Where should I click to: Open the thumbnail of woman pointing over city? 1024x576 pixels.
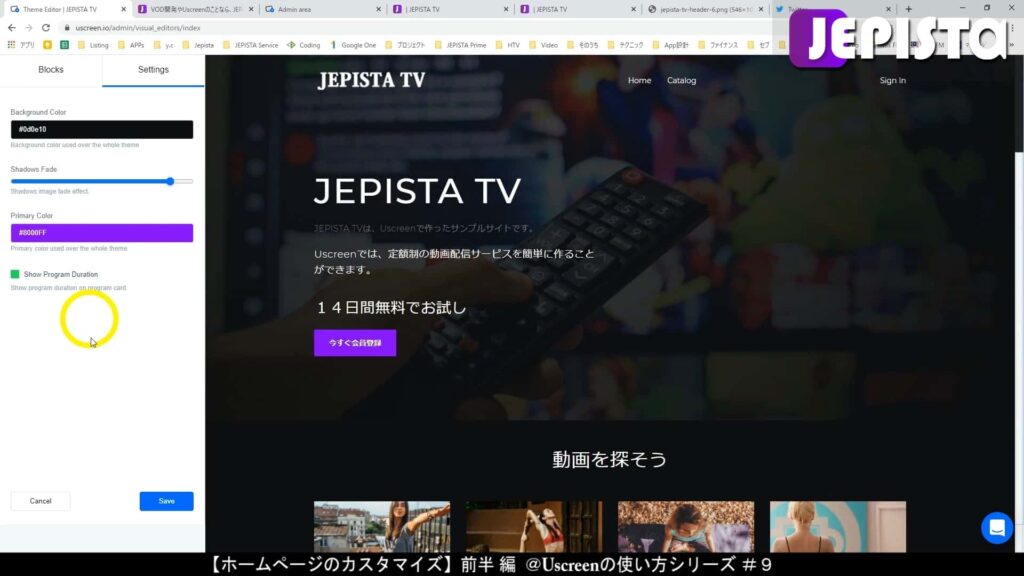(382, 527)
